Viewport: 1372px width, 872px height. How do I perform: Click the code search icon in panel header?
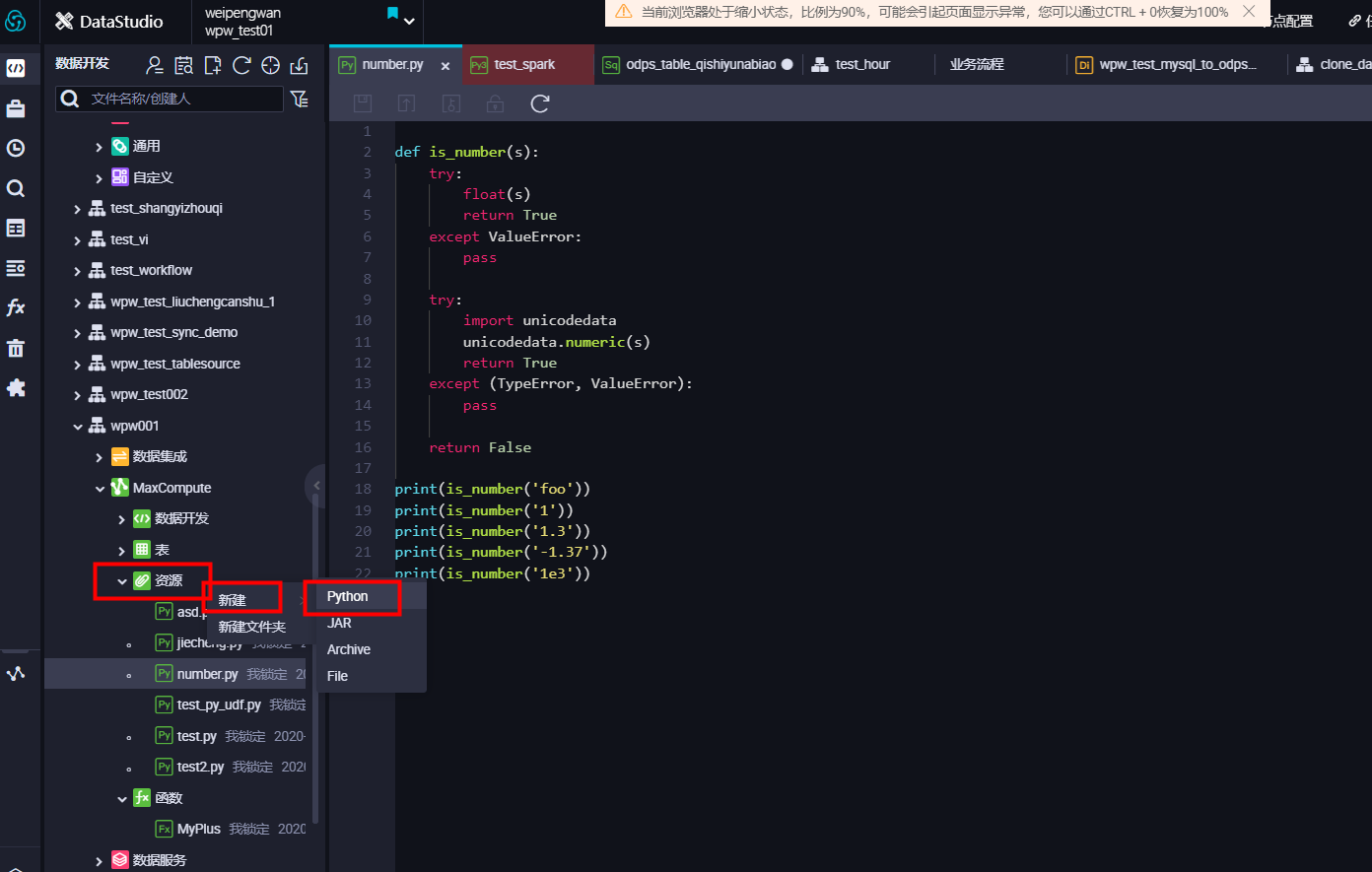click(x=184, y=66)
